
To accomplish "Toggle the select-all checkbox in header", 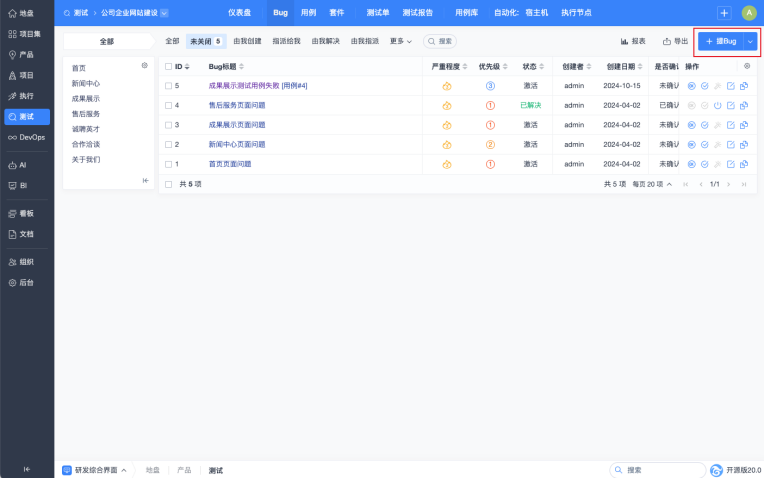I will coord(168,66).
